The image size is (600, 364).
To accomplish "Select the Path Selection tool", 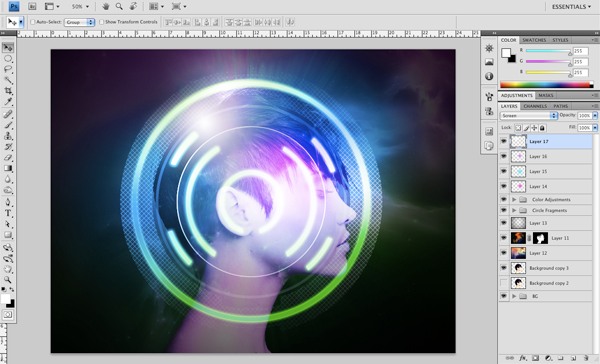I will click(x=8, y=224).
